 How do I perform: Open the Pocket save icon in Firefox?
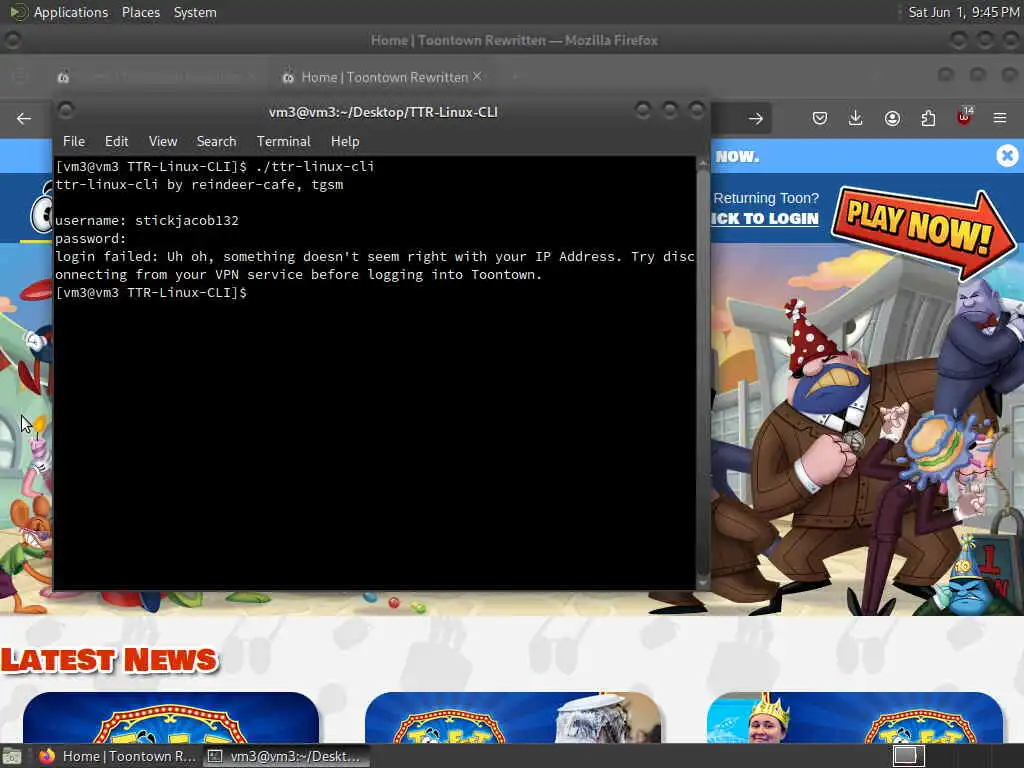tap(820, 118)
